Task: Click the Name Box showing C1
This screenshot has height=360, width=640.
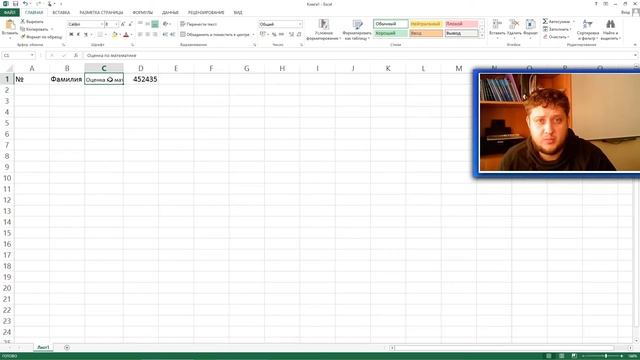Action: (18, 55)
